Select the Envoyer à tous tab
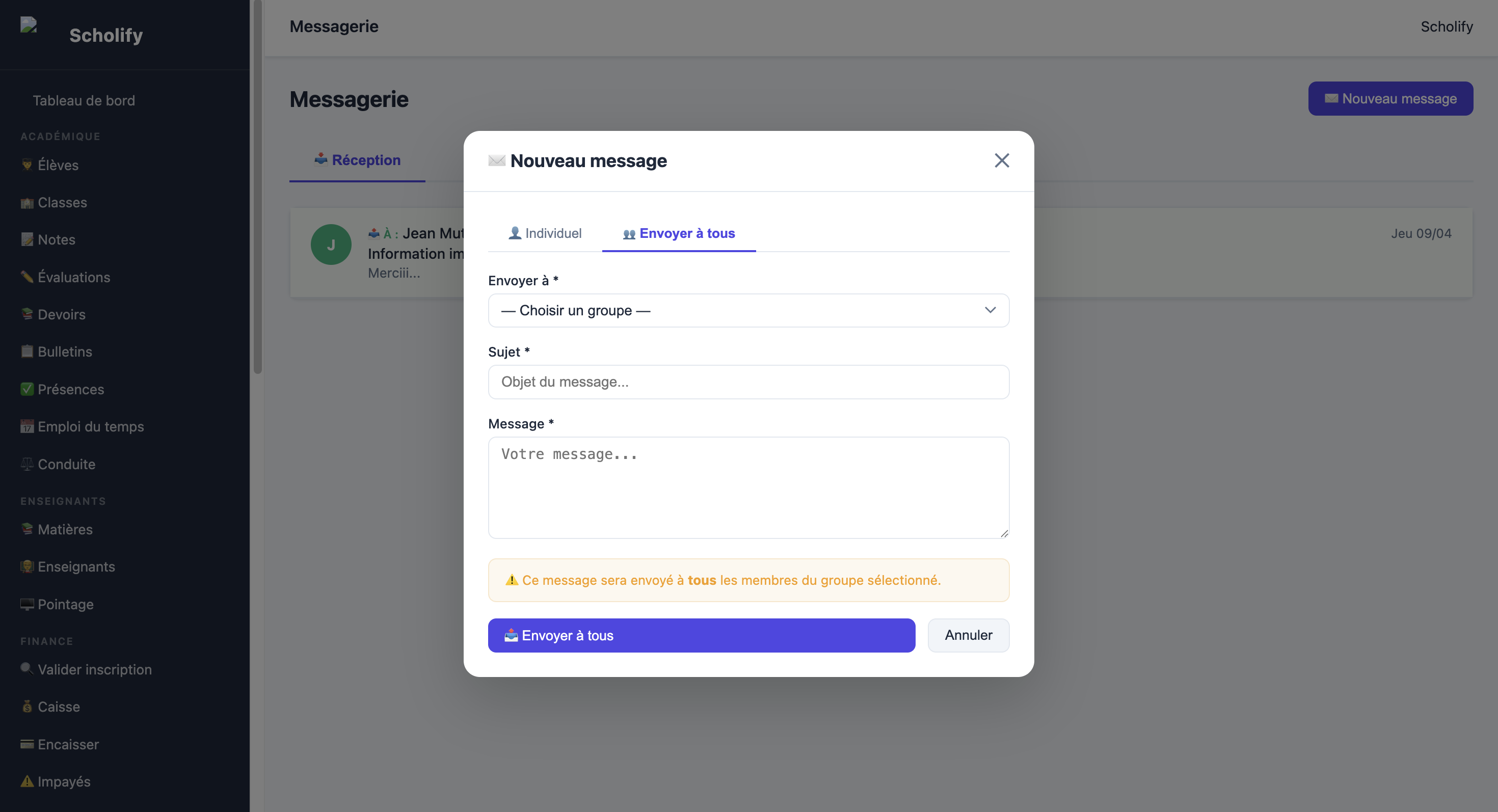Viewport: 1498px width, 812px height. pos(679,233)
